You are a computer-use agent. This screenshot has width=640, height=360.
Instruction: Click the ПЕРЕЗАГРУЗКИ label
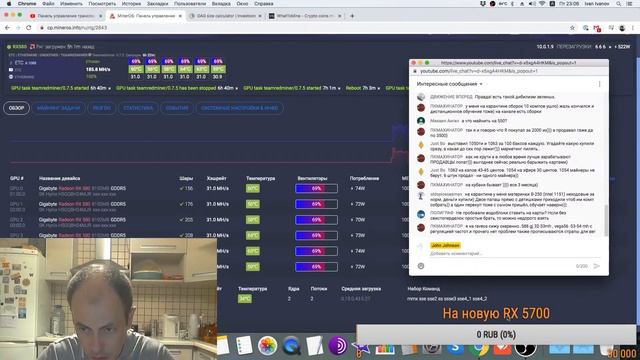(x=573, y=47)
